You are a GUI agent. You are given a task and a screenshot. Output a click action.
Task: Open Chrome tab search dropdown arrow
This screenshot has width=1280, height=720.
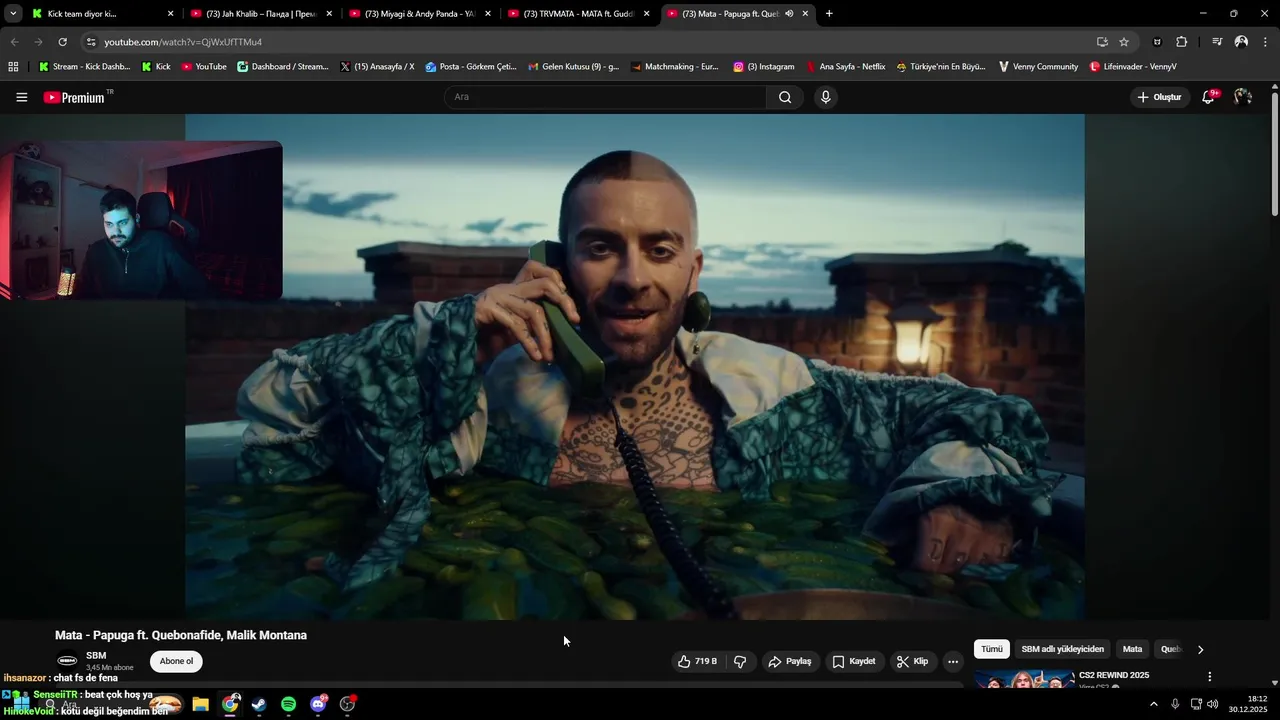coord(13,14)
